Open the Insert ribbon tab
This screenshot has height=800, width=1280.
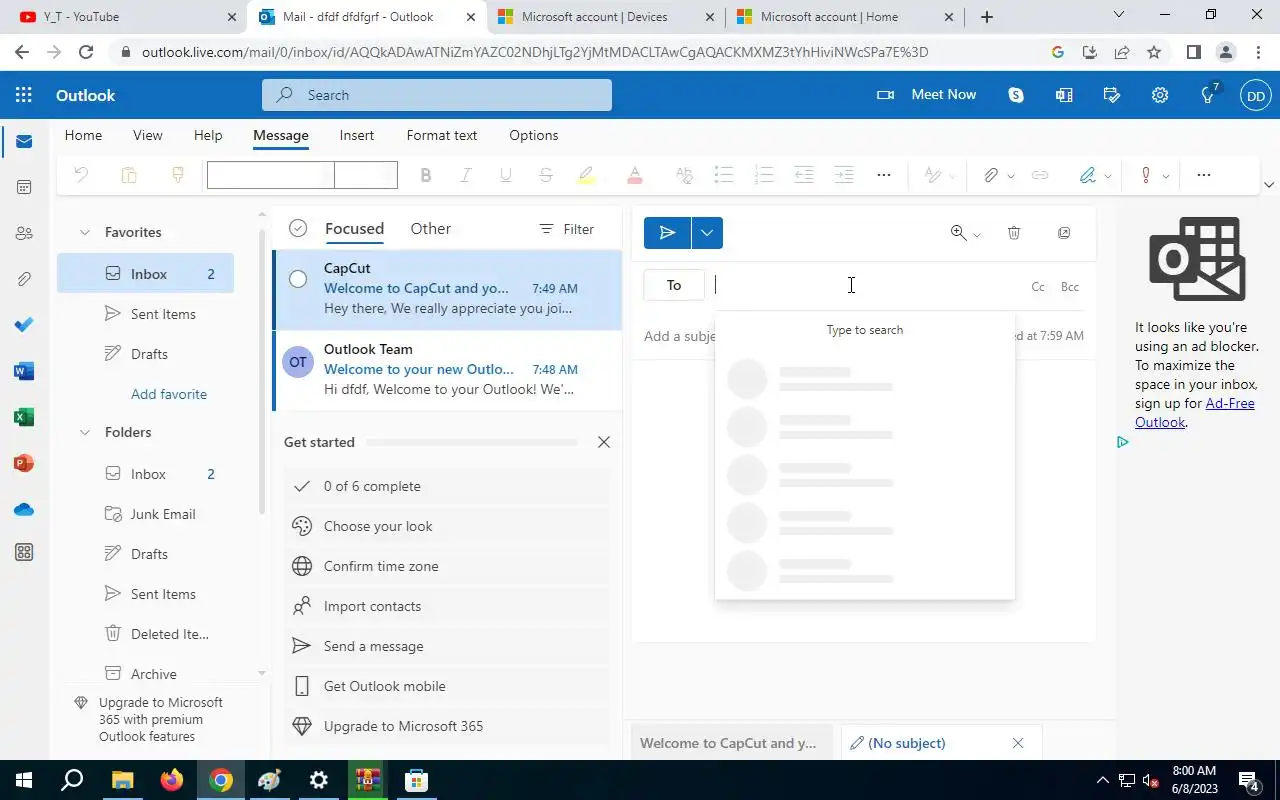point(356,135)
